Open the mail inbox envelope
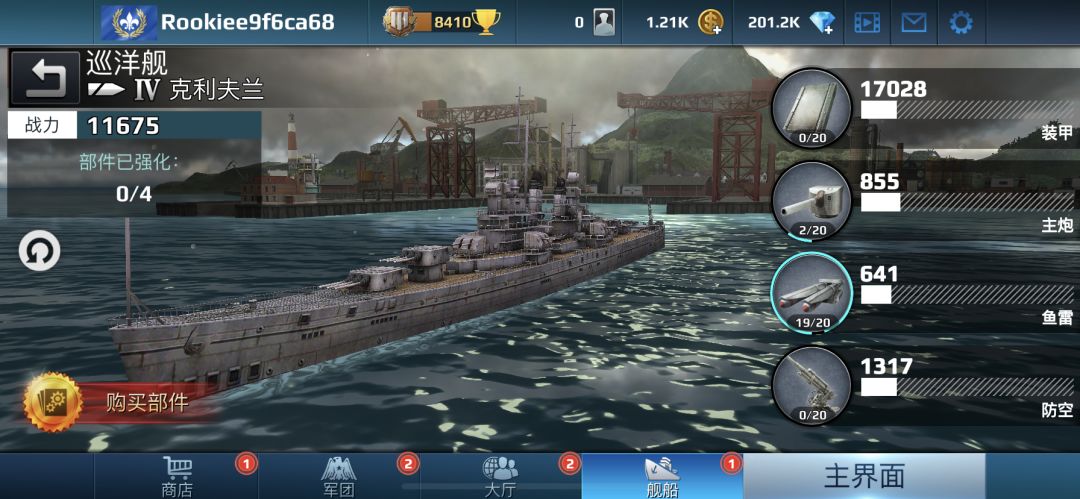 (914, 23)
